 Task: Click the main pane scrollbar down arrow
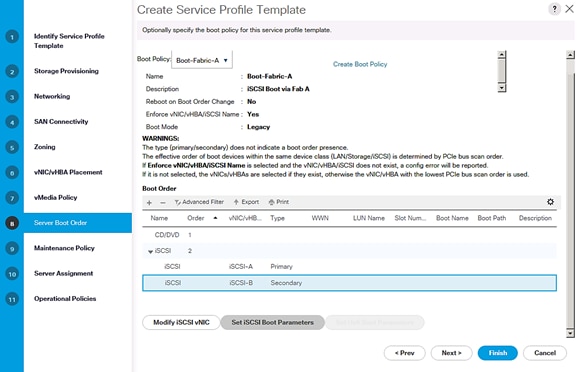point(570,333)
